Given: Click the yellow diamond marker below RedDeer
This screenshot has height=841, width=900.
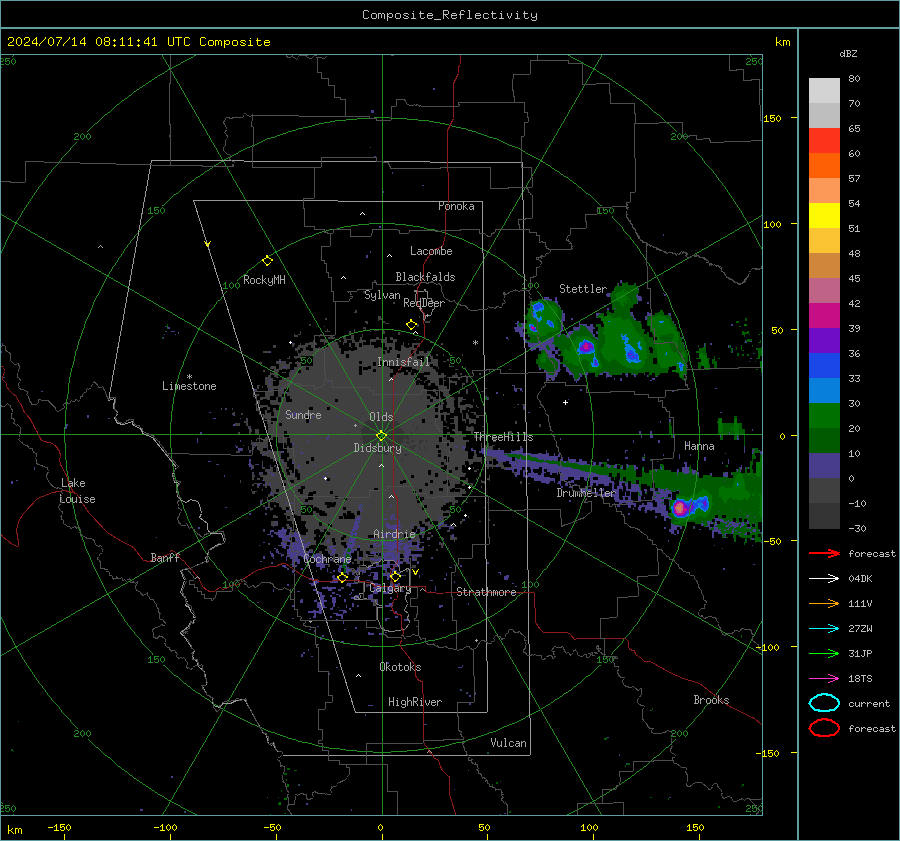Looking at the screenshot, I should coord(412,325).
